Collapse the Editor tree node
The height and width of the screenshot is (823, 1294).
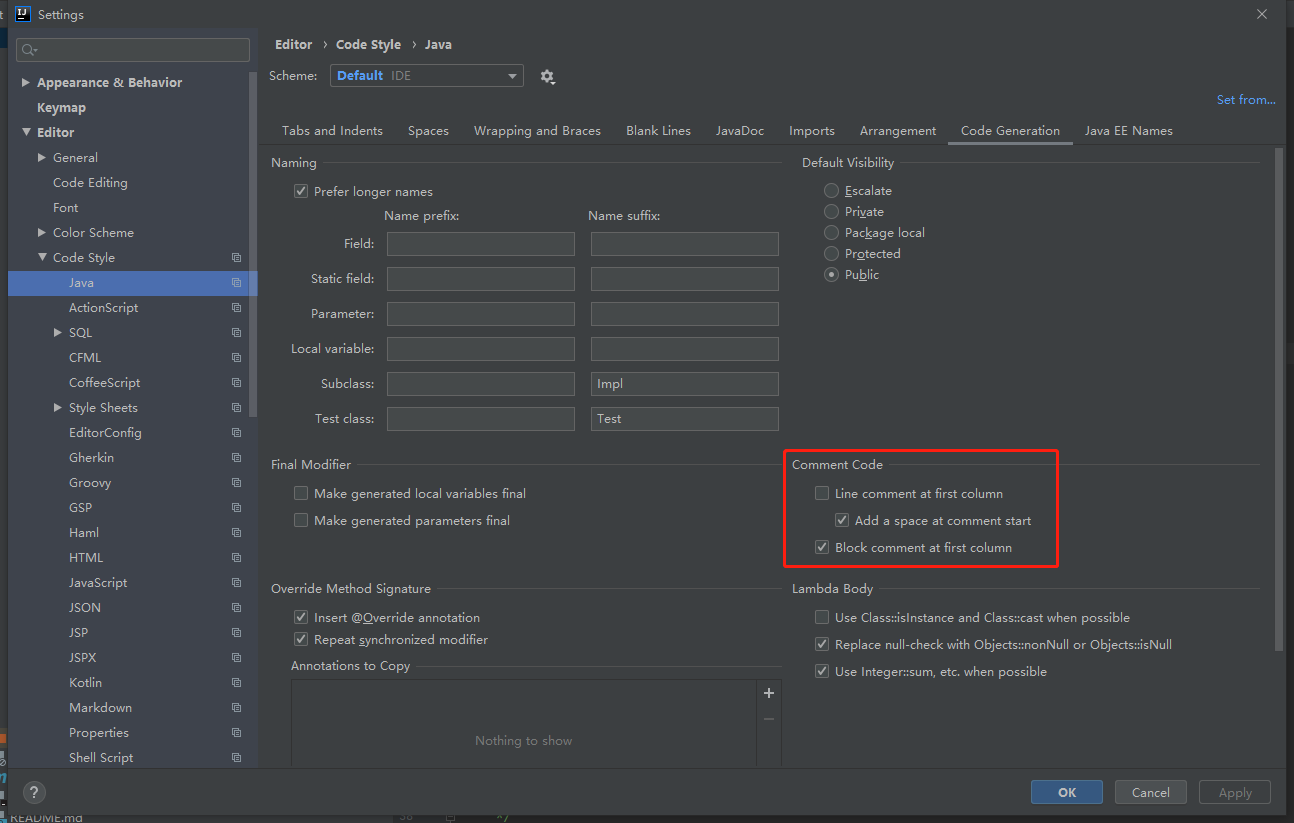click(x=26, y=132)
